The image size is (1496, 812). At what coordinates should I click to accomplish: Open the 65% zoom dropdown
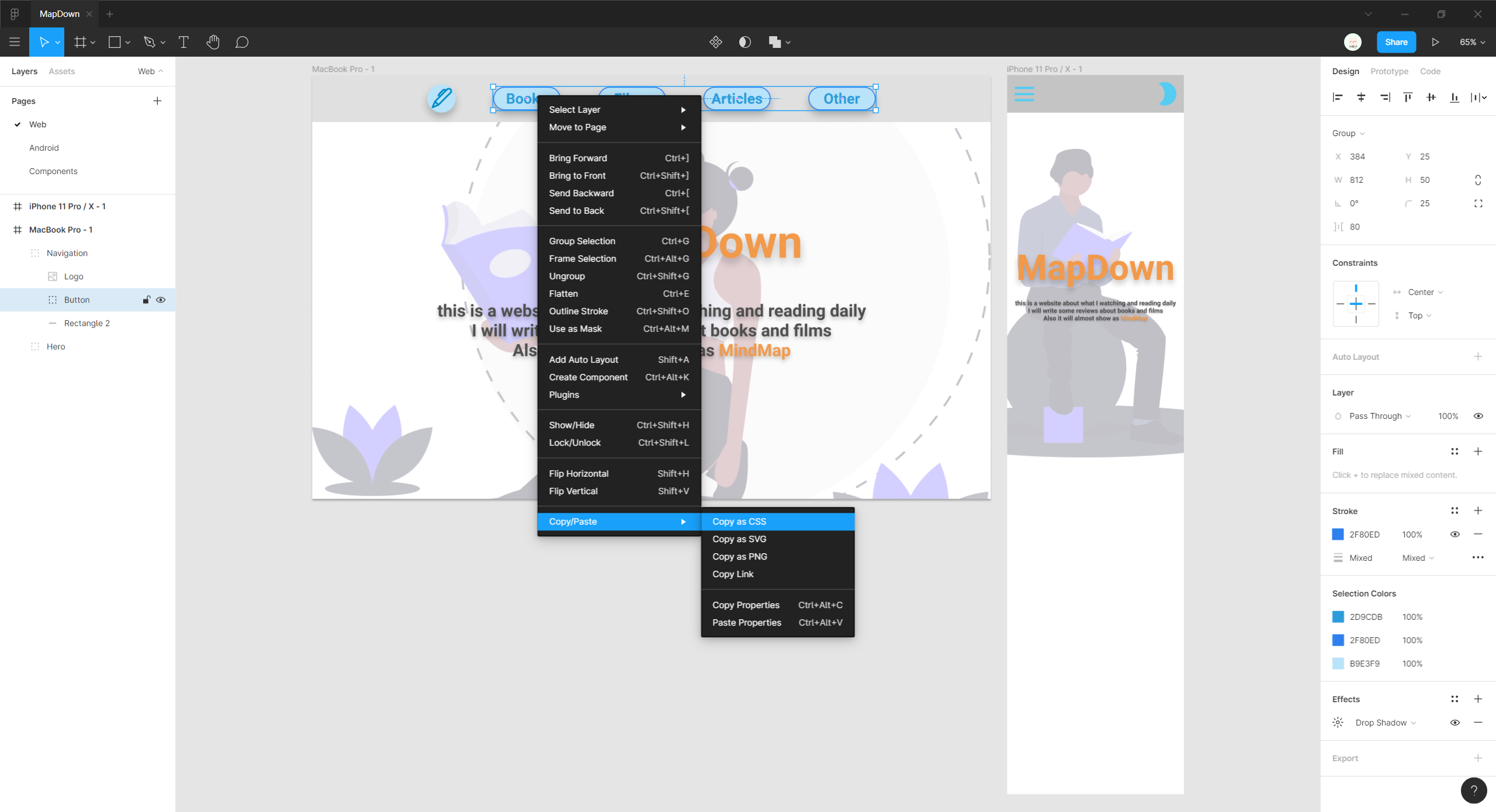pos(1472,42)
